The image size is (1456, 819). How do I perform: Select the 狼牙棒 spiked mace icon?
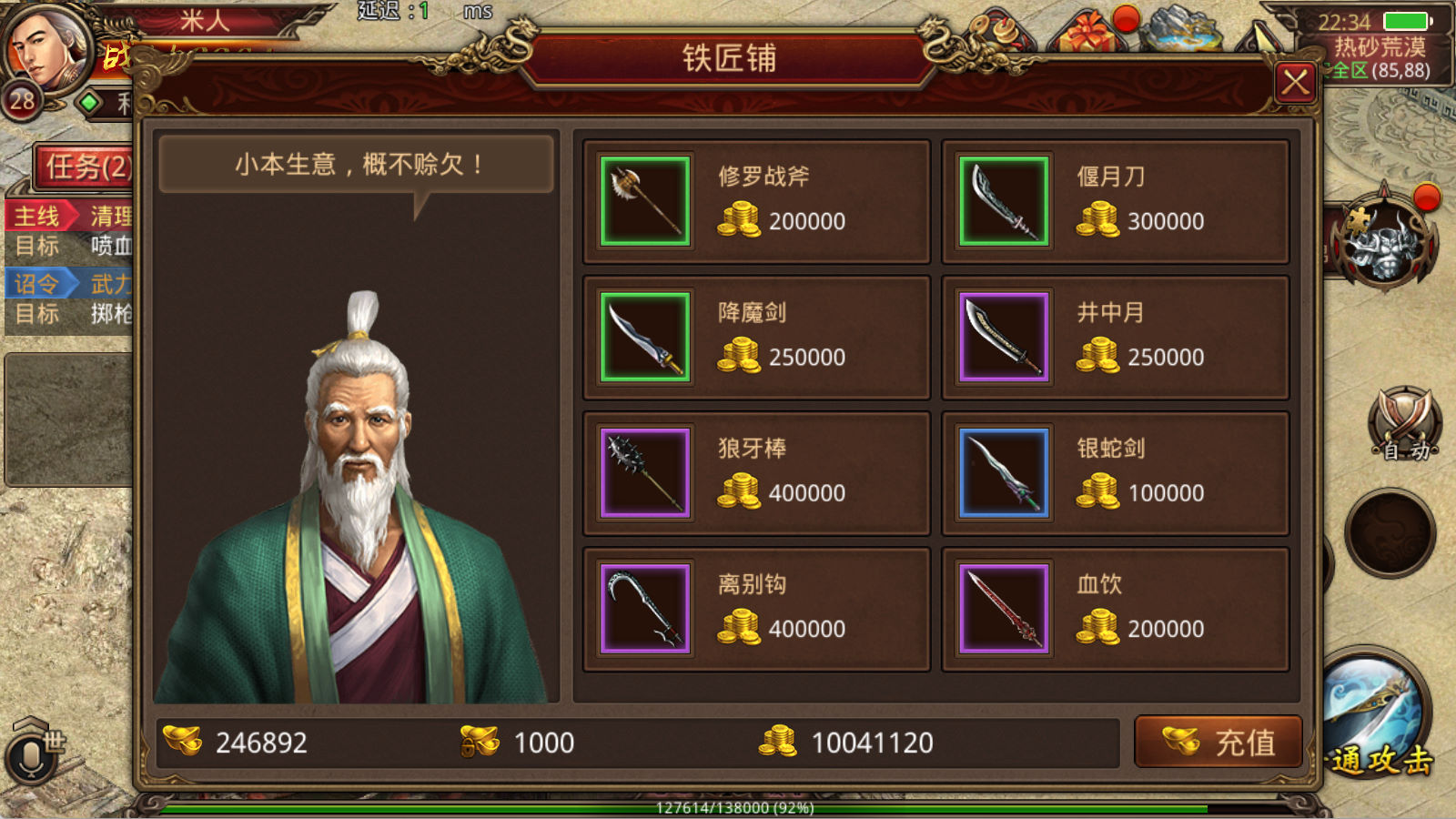[x=645, y=473]
